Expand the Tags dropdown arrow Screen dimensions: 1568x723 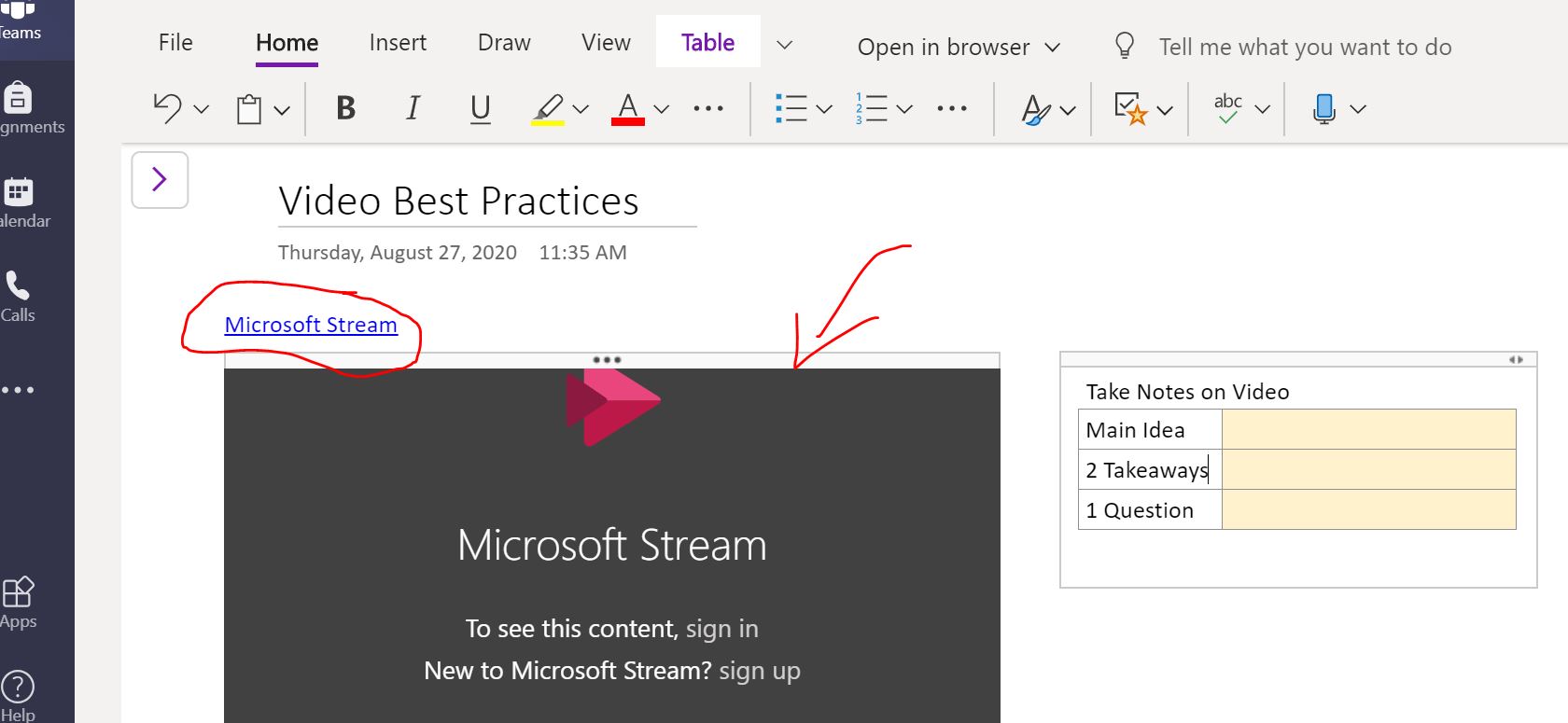(1165, 110)
